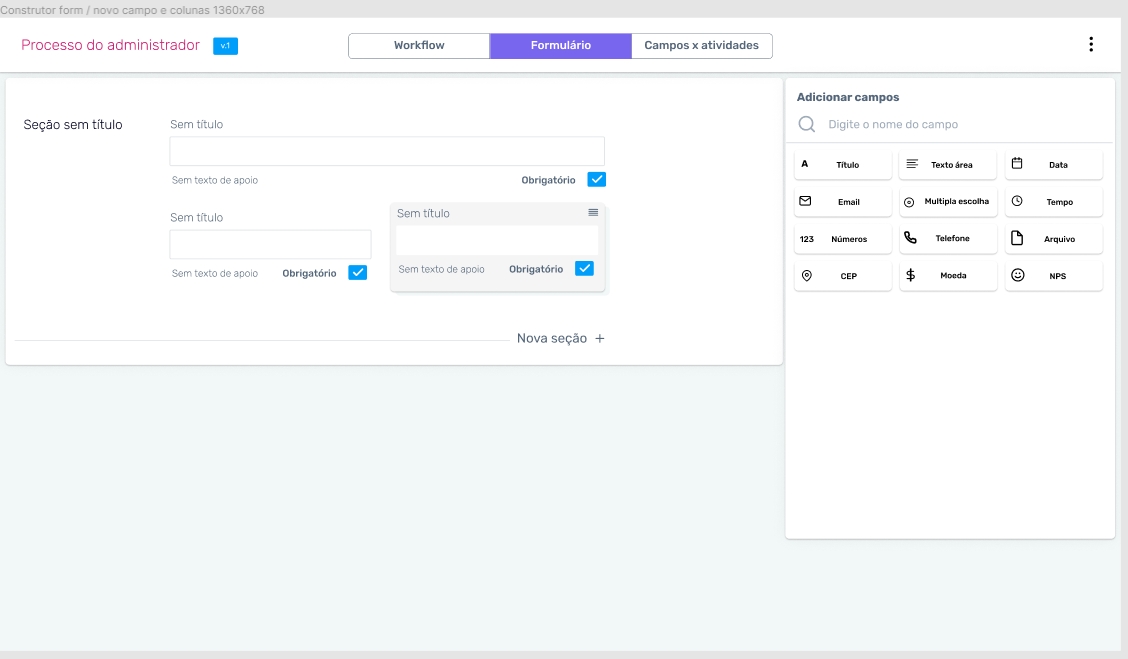Choose the Multipla escolha field type
This screenshot has height=659, width=1128.
point(948,202)
